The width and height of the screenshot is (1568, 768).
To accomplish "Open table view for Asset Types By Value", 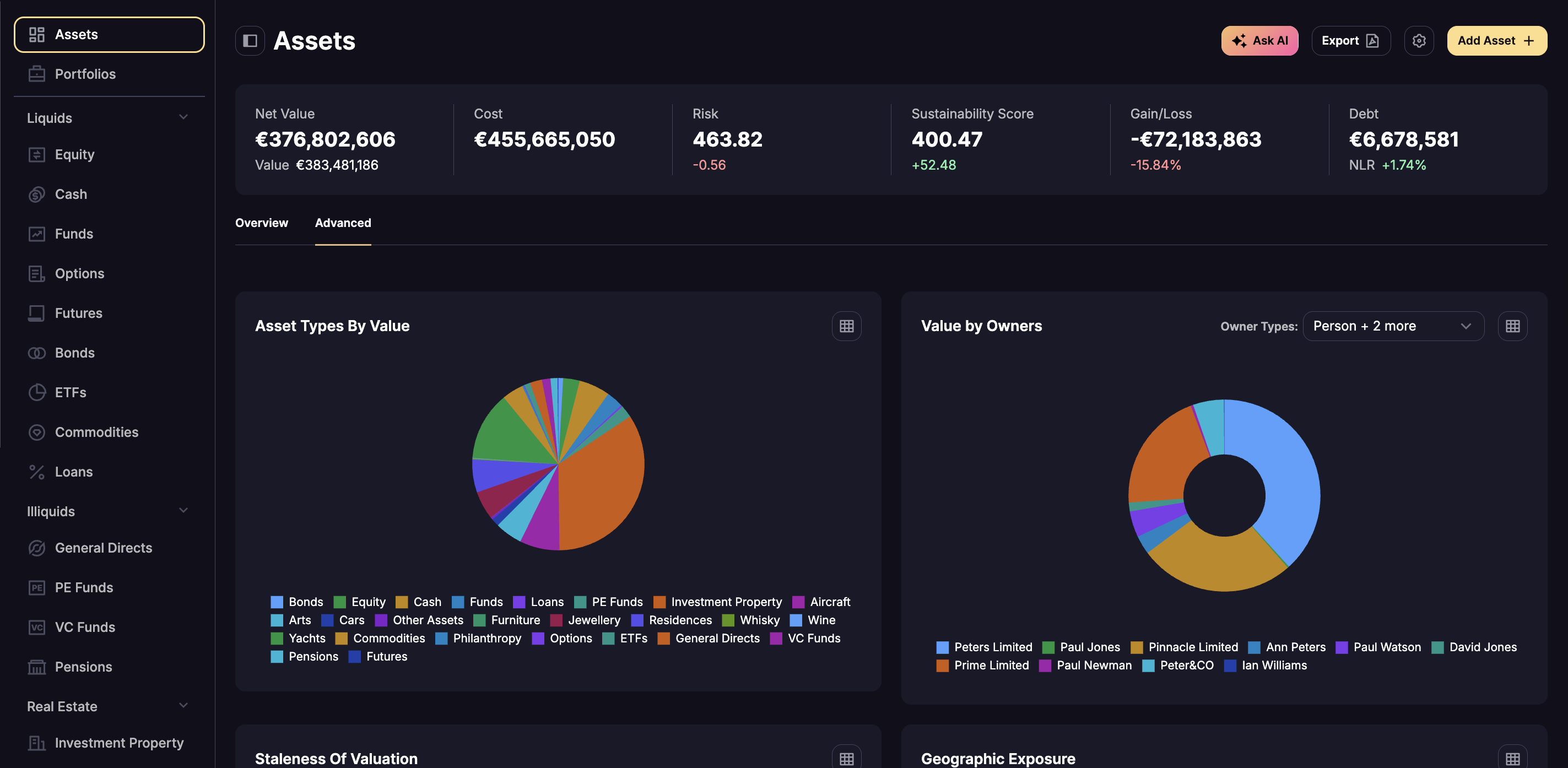I will click(846, 327).
